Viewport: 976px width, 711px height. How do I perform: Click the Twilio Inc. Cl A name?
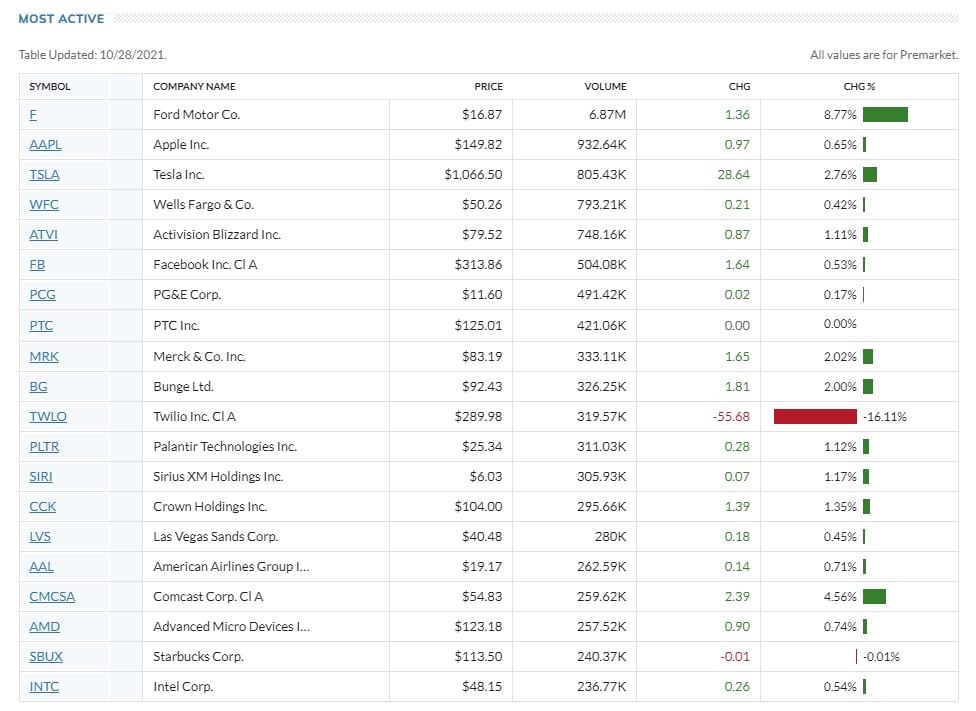[194, 417]
